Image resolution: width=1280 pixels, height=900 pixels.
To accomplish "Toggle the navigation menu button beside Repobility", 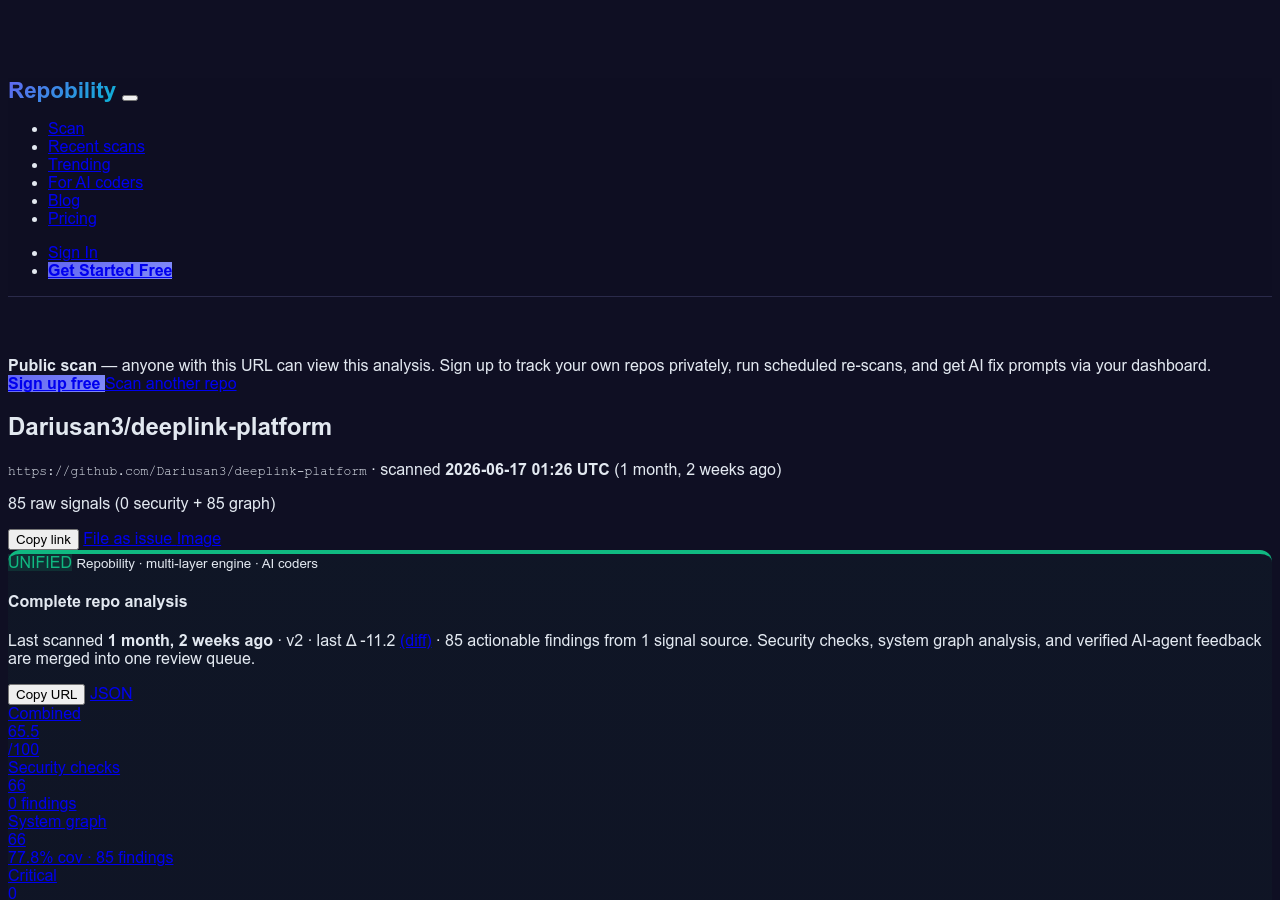I will (130, 97).
